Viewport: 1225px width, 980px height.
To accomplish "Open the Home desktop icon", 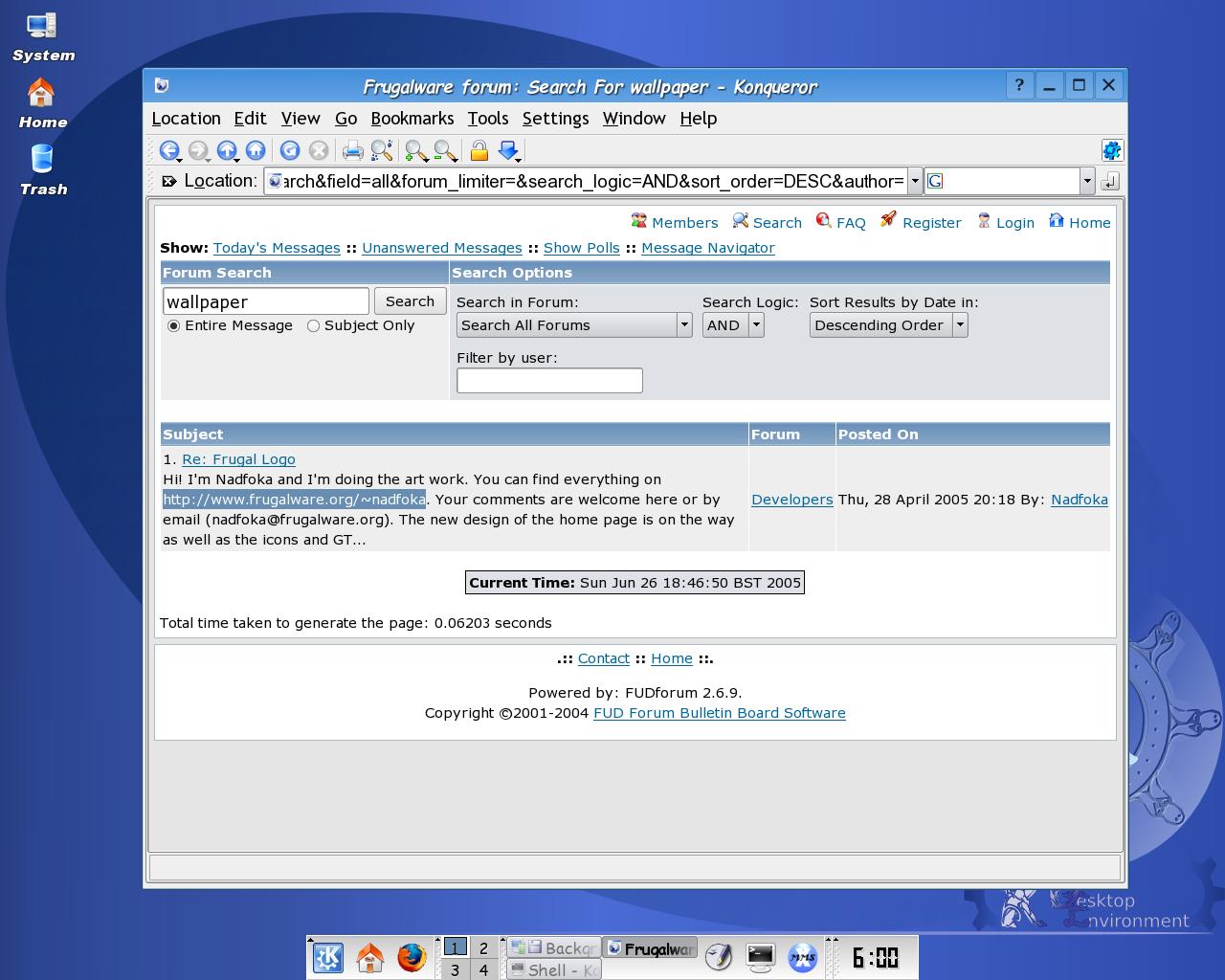I will tap(43, 104).
